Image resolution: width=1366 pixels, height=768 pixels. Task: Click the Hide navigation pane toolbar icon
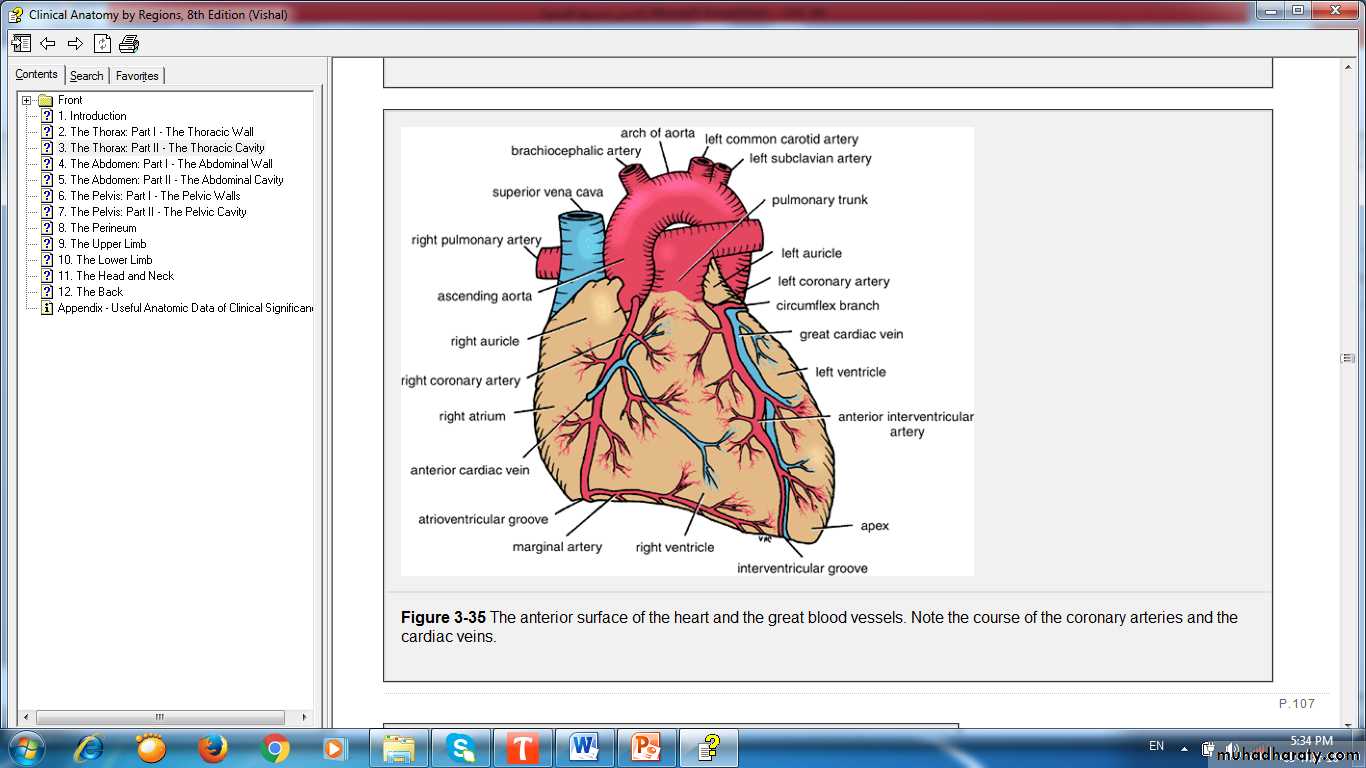point(21,43)
